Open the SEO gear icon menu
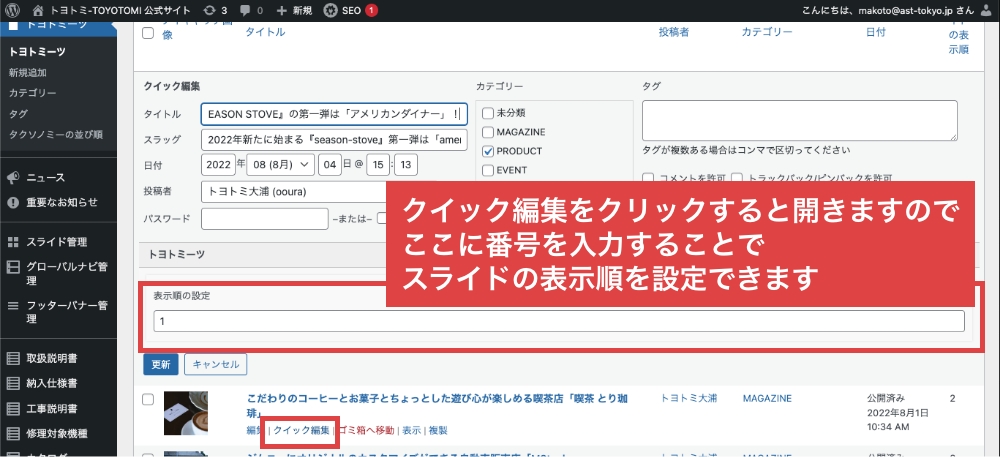Image resolution: width=1000 pixels, height=457 pixels. (x=330, y=10)
